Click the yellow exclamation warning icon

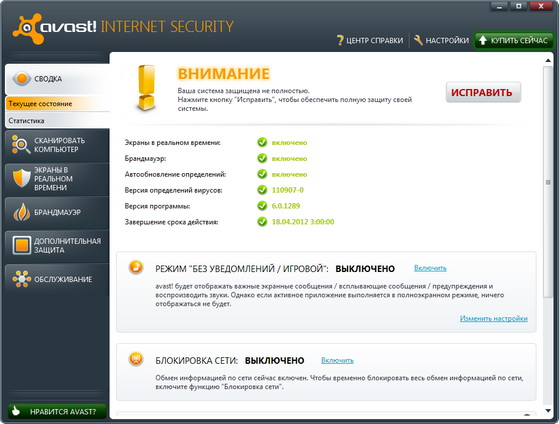(147, 88)
